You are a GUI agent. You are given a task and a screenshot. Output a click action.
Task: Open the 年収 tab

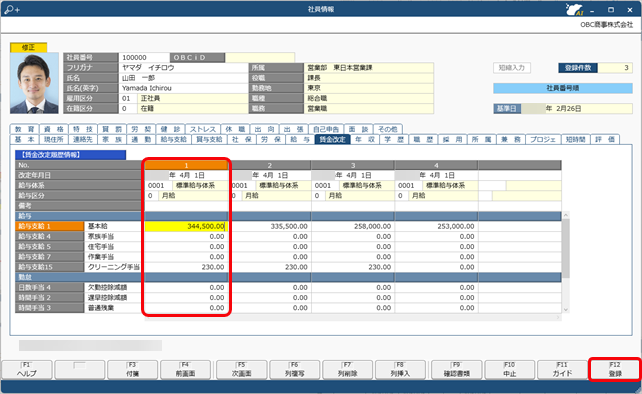(365, 139)
